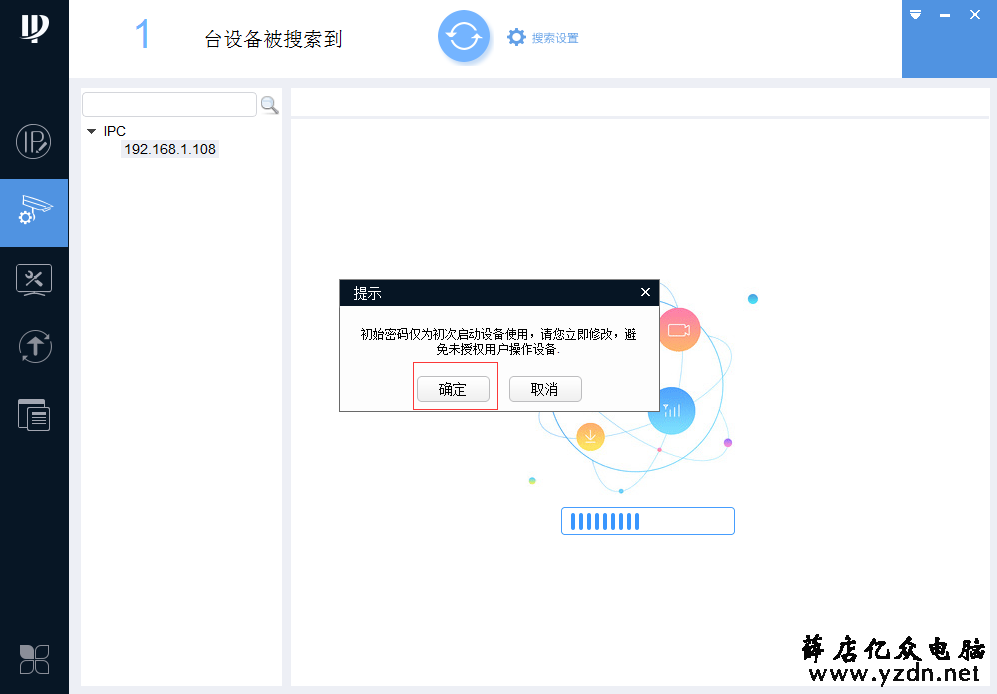Close the application window
This screenshot has width=997, height=694.
(x=975, y=15)
